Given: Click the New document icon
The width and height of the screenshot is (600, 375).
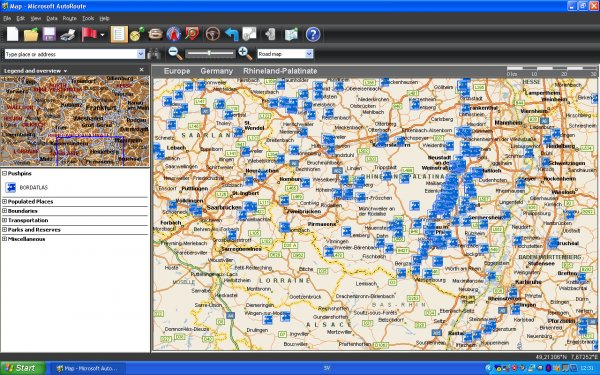Looking at the screenshot, I should 13,34.
